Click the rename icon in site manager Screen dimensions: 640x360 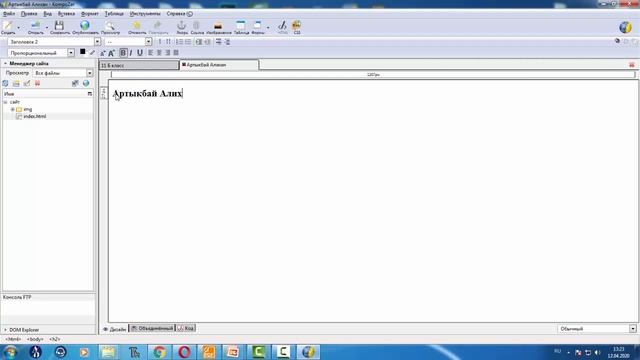[x=27, y=84]
